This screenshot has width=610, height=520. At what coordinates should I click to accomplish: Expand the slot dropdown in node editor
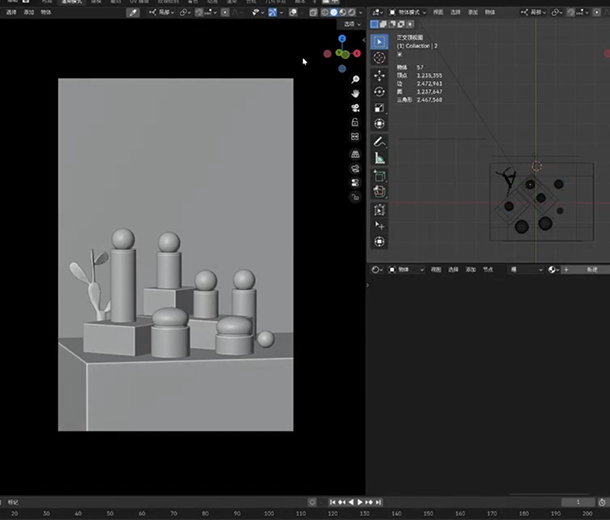tap(527, 270)
